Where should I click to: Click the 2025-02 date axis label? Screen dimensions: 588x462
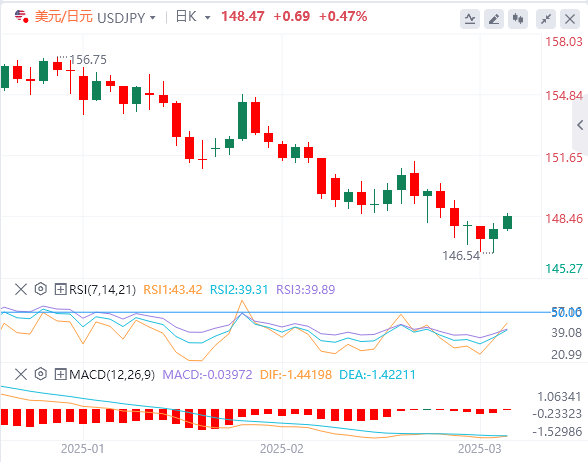pos(282,449)
